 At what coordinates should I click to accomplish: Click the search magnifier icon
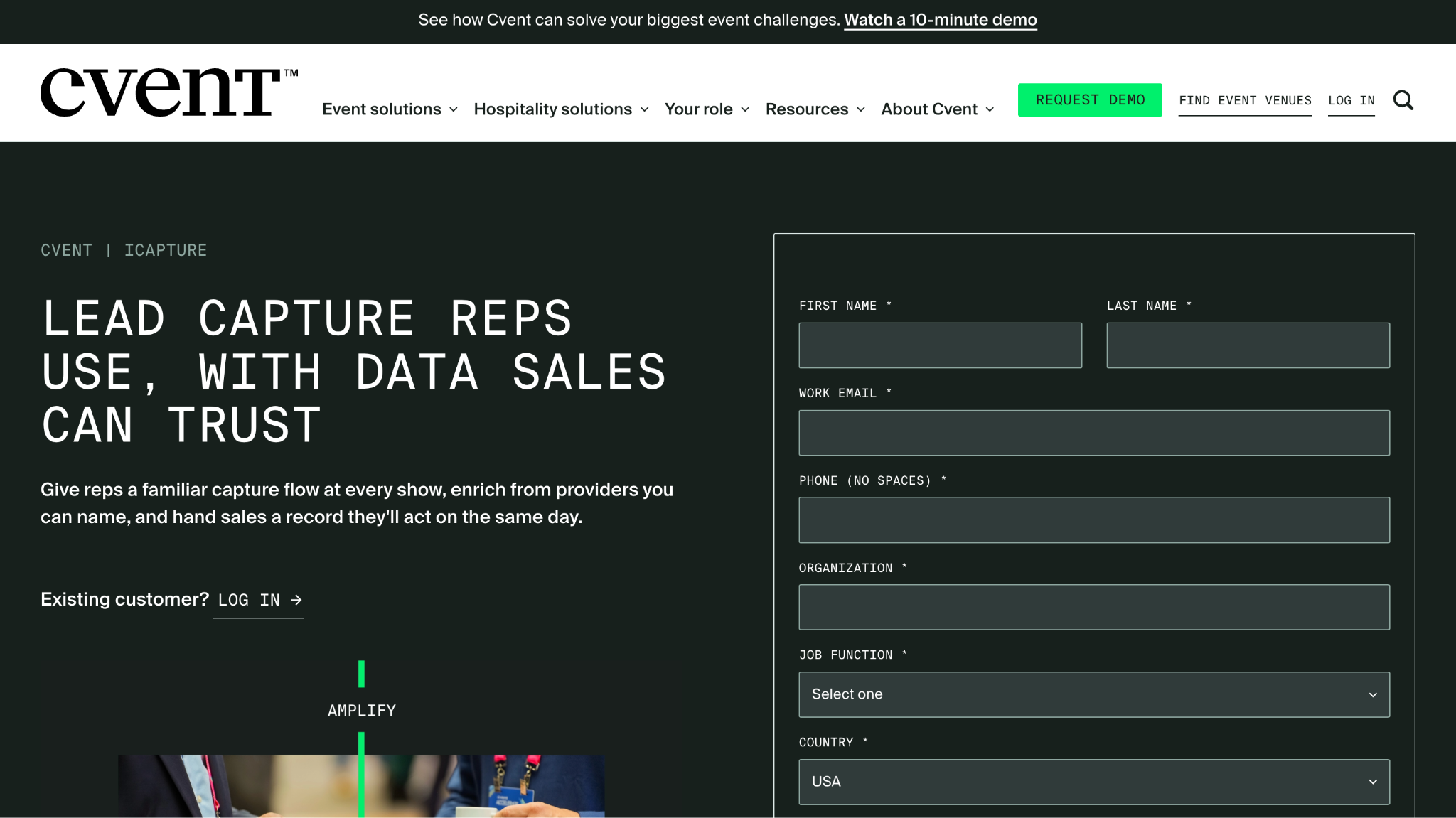point(1403,100)
